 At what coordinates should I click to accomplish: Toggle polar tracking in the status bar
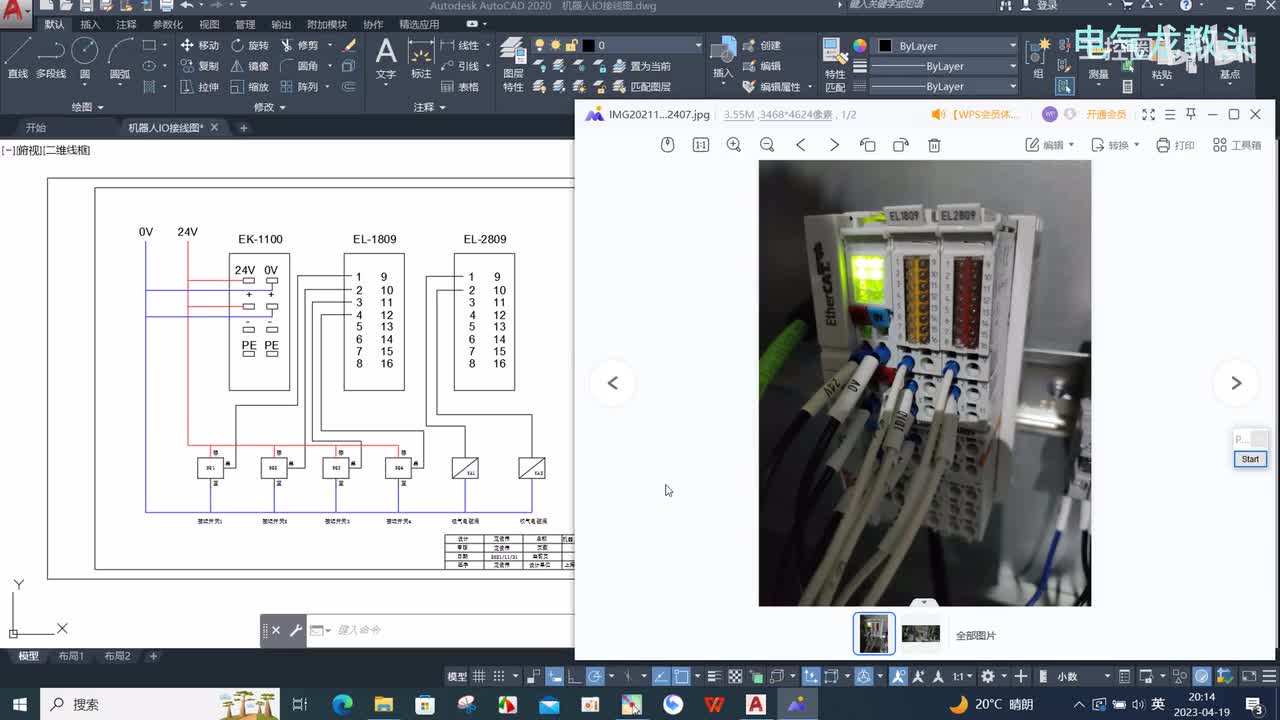[x=595, y=676]
